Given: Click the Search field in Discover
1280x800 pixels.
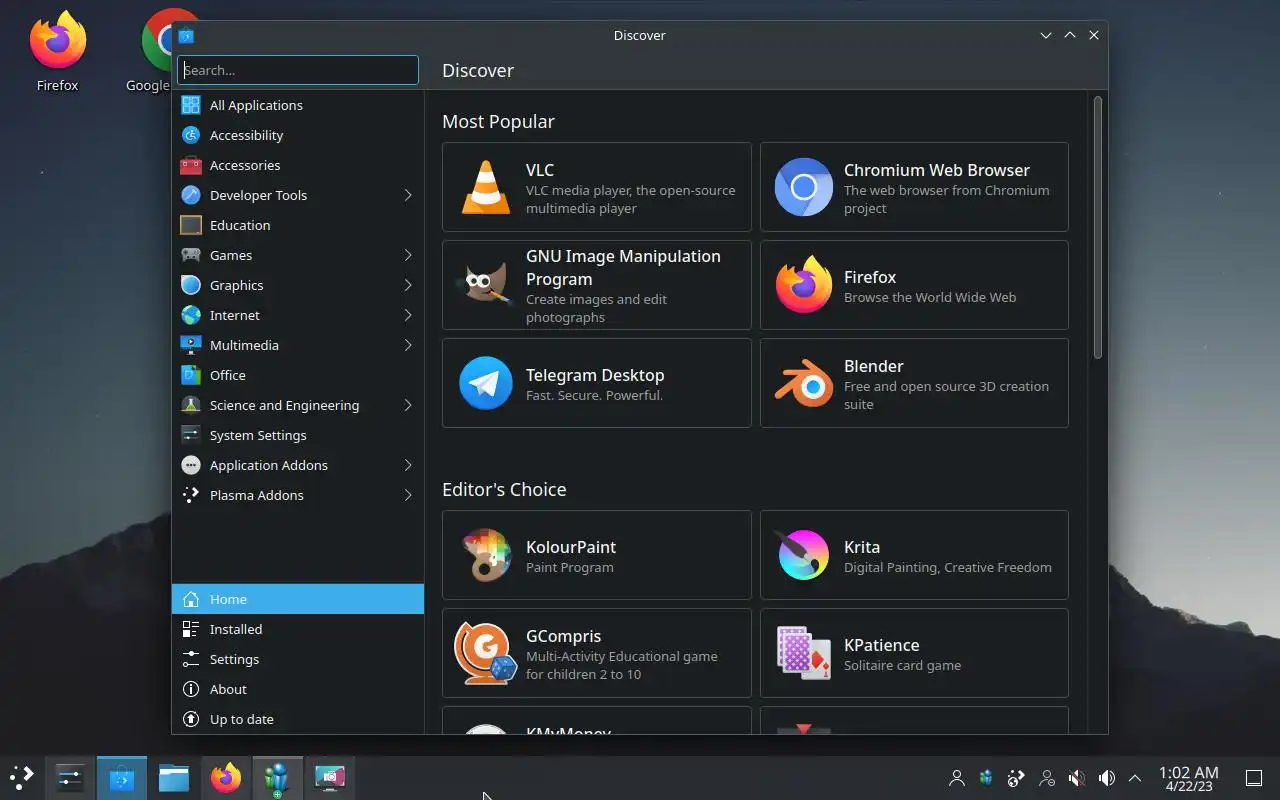Looking at the screenshot, I should pyautogui.click(x=298, y=70).
